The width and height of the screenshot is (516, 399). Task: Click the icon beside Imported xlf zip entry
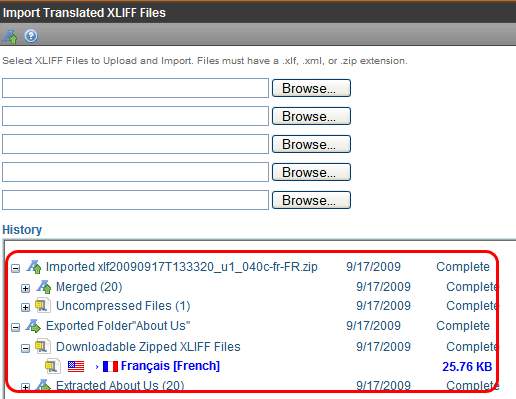coord(34,267)
